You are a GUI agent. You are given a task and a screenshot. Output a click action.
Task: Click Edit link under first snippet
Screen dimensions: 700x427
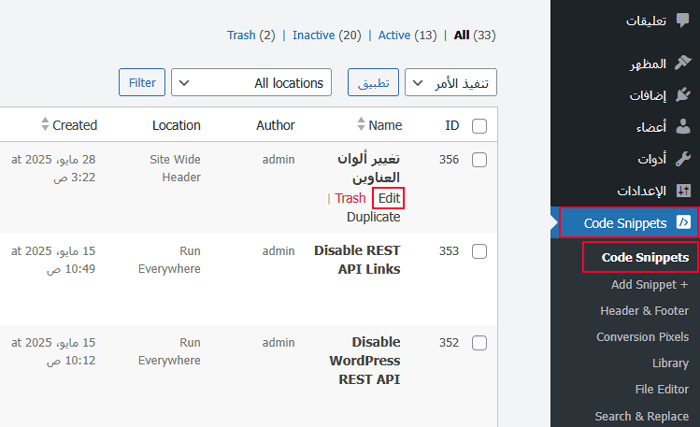point(388,198)
